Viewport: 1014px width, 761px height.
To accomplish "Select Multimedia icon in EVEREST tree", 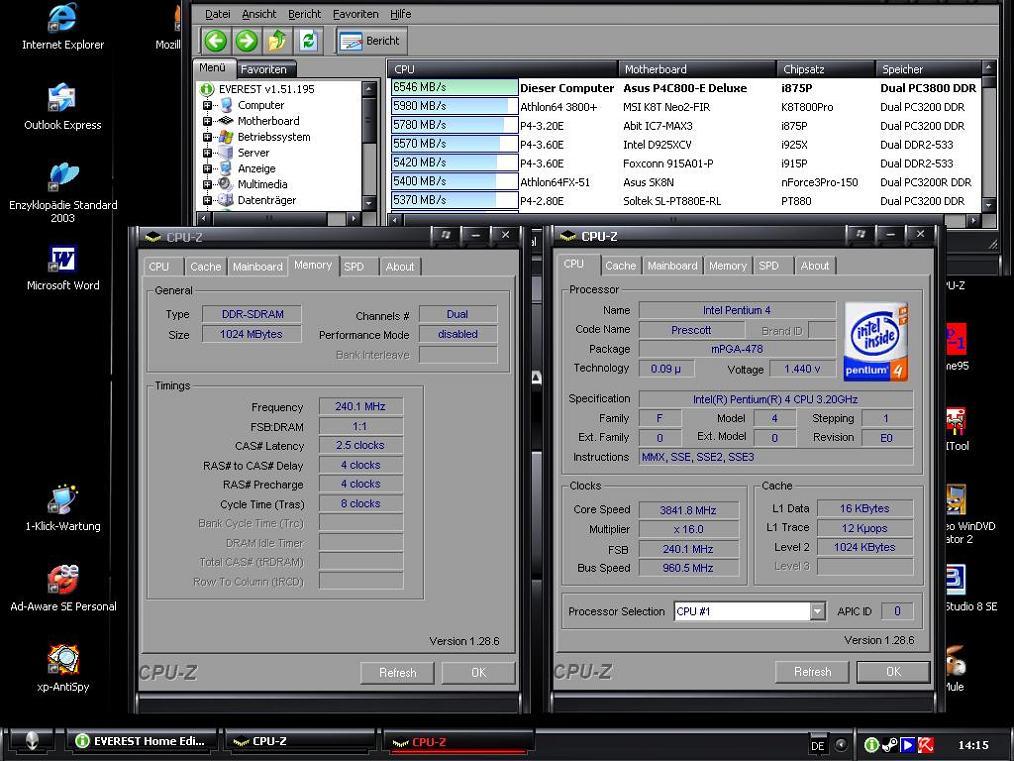I will click(226, 184).
